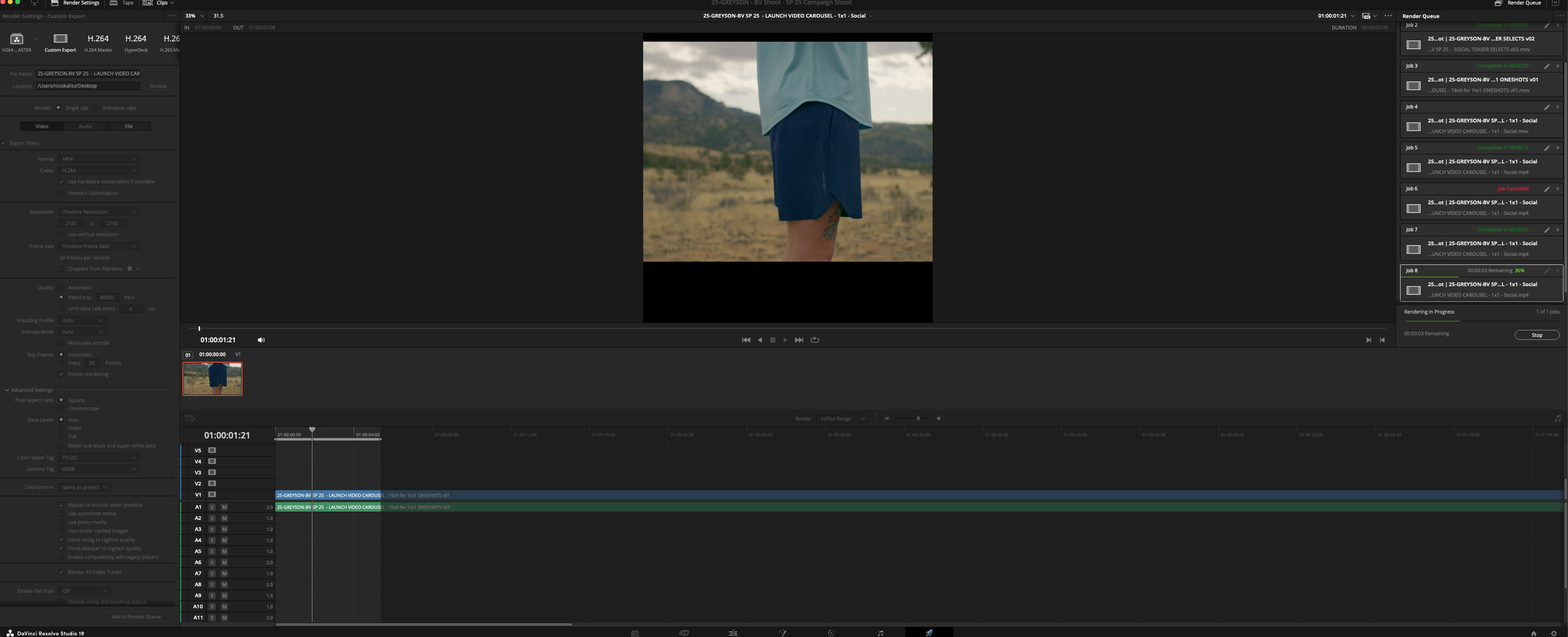The width and height of the screenshot is (1568, 637).
Task: Open viewer options three-dot menu
Action: (x=1388, y=16)
